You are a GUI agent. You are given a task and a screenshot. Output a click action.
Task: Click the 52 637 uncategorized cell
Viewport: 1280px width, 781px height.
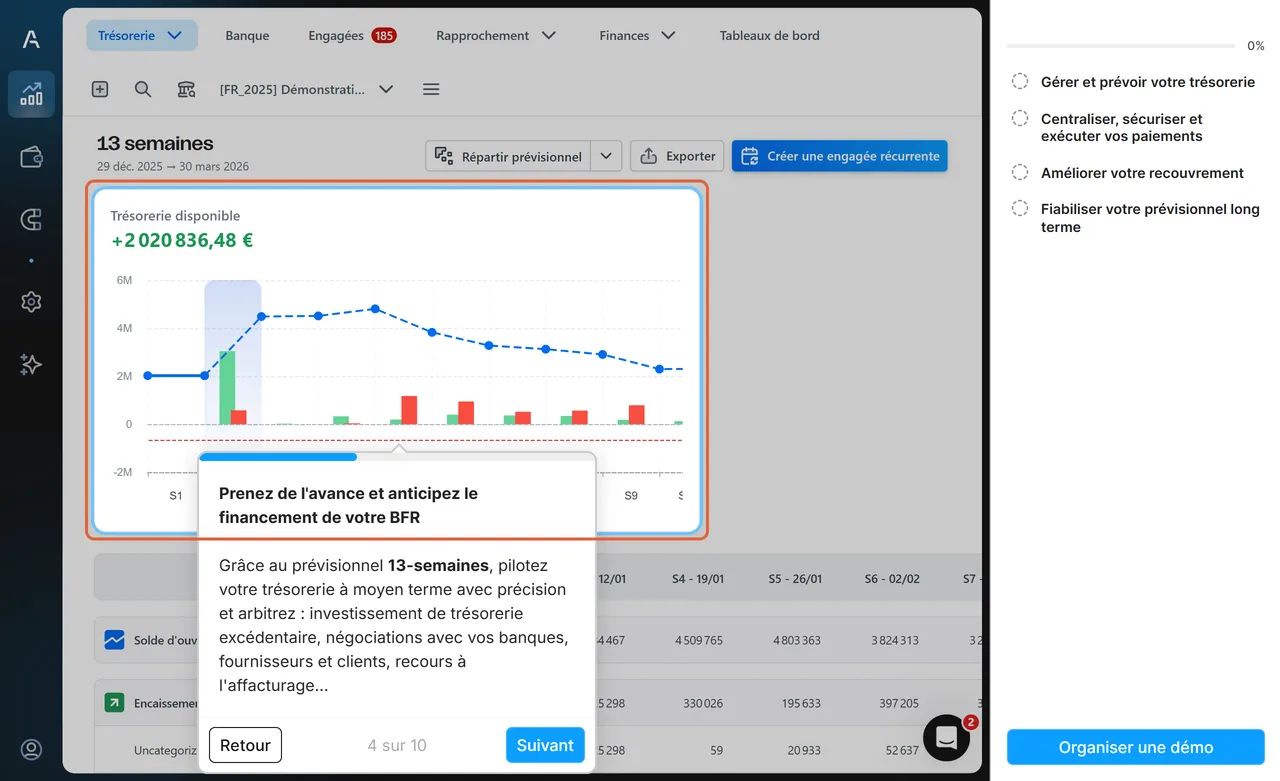(x=903, y=750)
